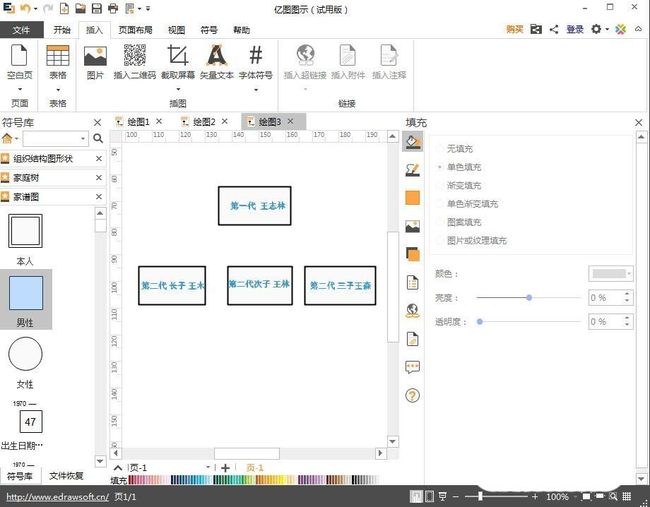Select the 图案填充 radio option
The width and height of the screenshot is (650, 507).
(x=440, y=222)
